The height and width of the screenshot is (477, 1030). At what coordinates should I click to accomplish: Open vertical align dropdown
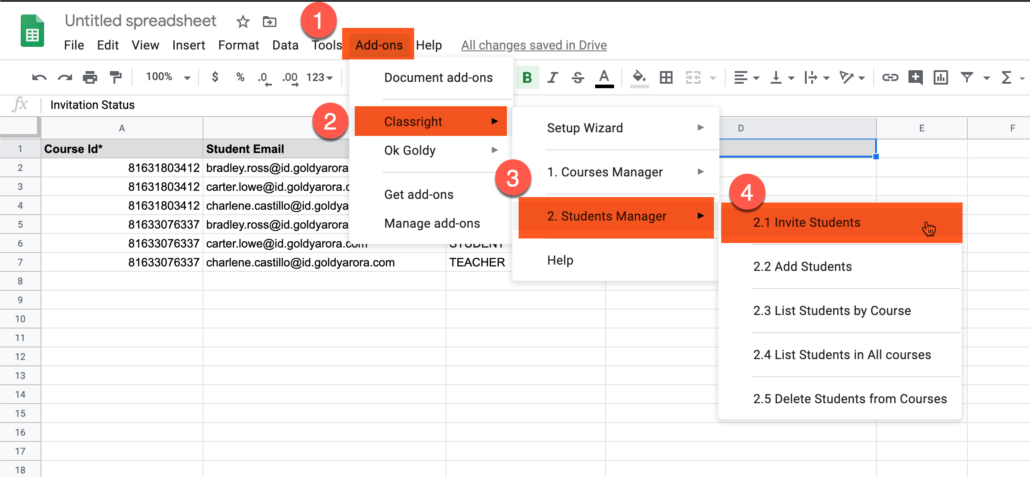click(x=781, y=78)
